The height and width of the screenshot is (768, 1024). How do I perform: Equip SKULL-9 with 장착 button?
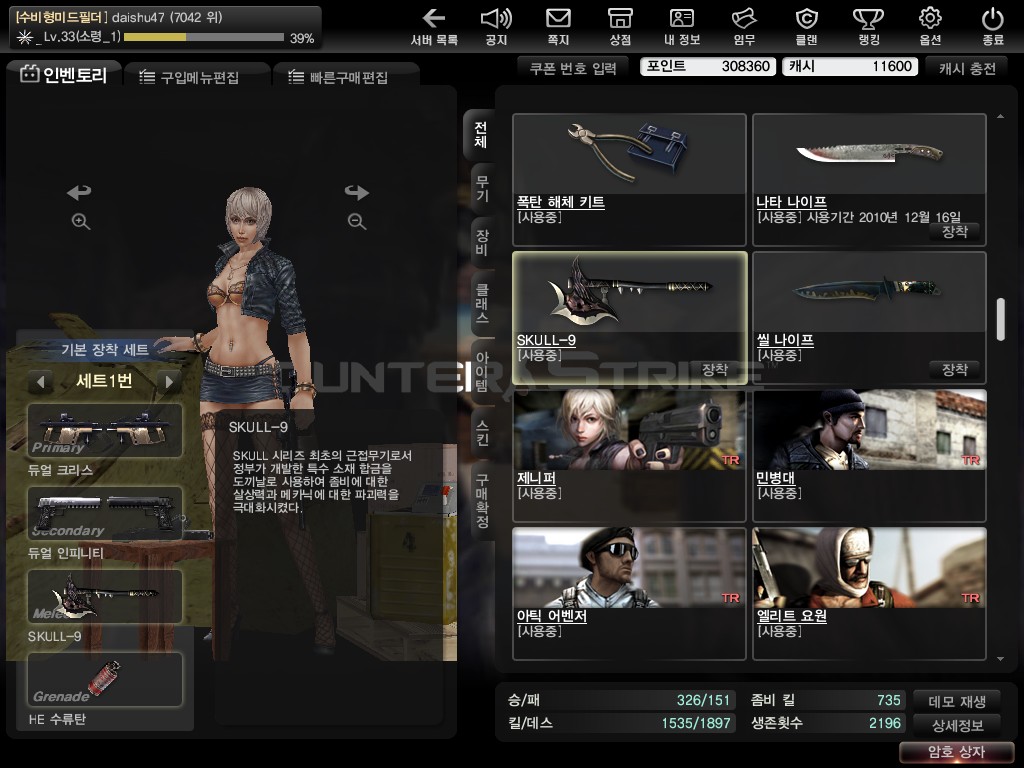[714, 370]
